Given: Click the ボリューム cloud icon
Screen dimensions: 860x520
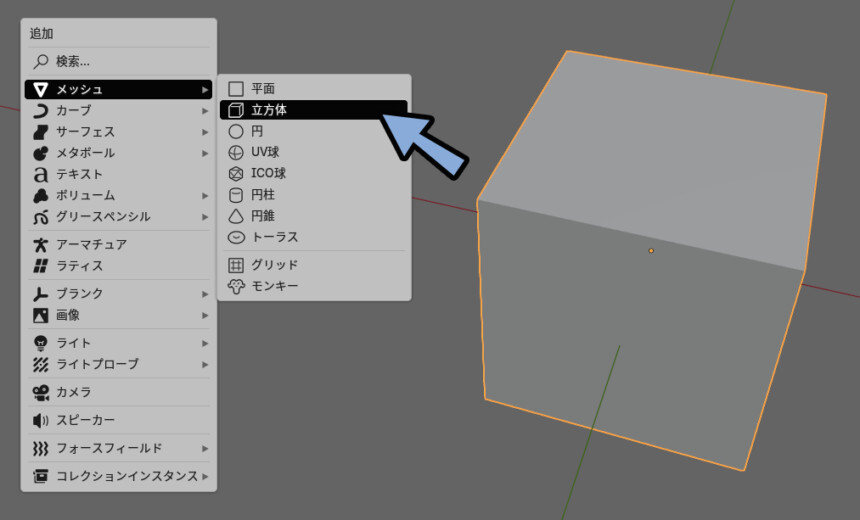Looking at the screenshot, I should pyautogui.click(x=41, y=196).
